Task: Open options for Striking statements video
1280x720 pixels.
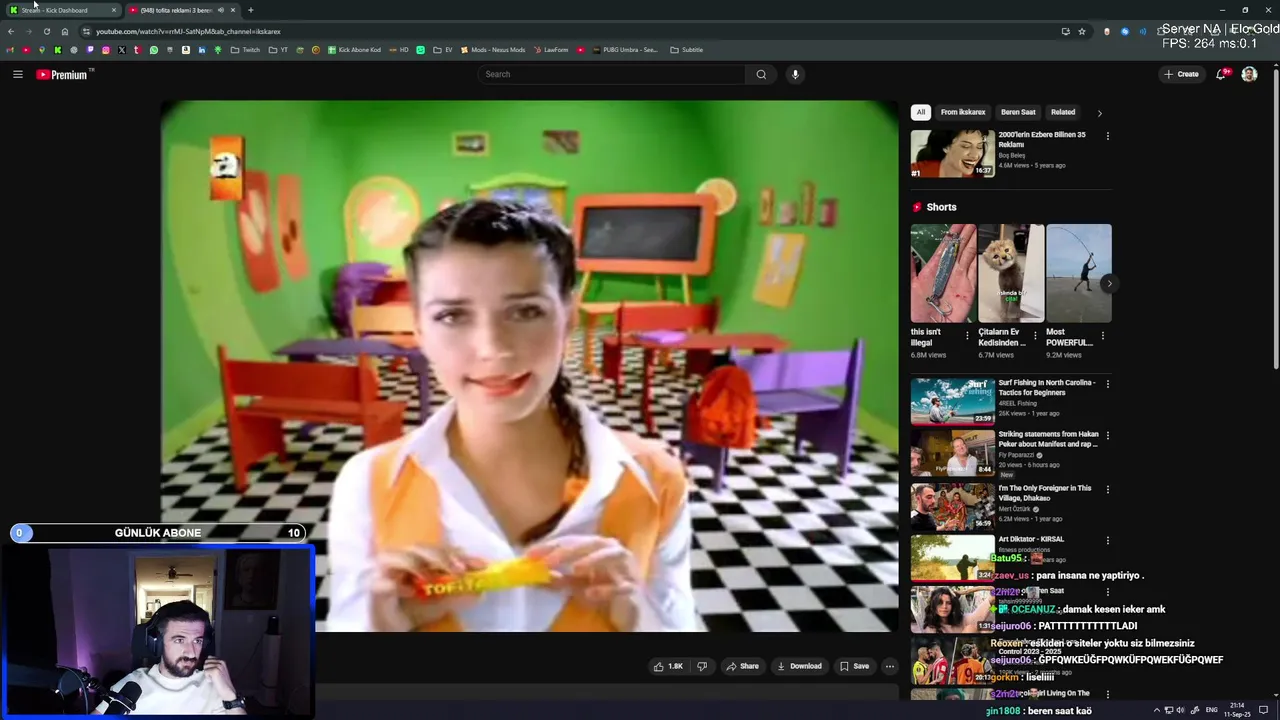Action: (x=1107, y=435)
